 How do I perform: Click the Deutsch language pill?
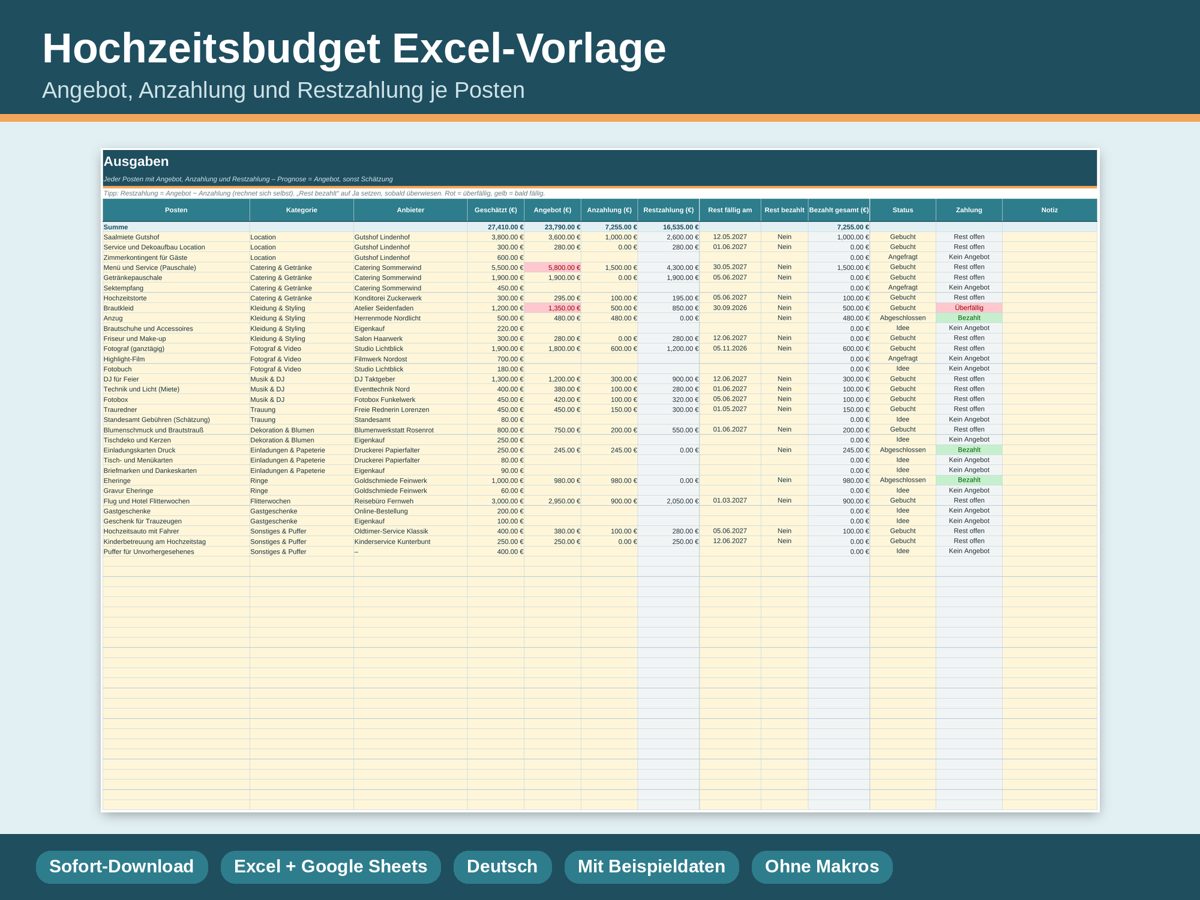pos(502,867)
